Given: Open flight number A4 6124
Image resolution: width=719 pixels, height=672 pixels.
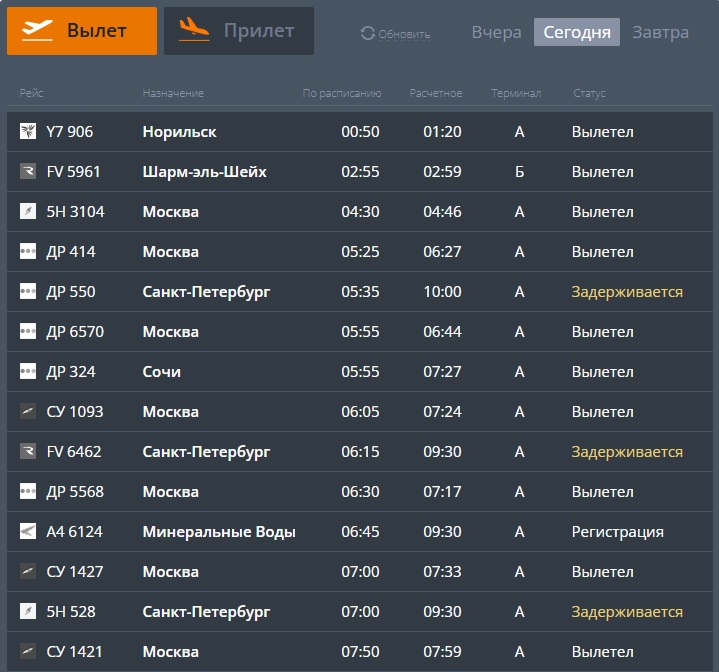Looking at the screenshot, I should (x=75, y=531).
